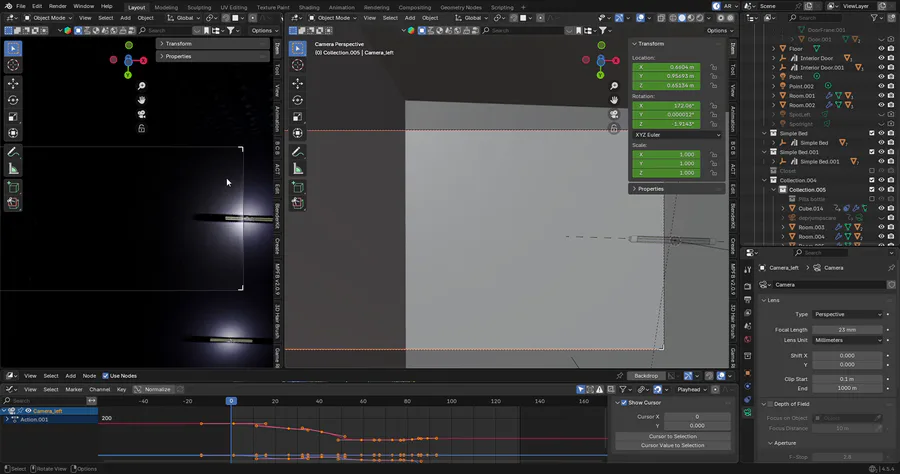Open the XYZ Euler rotation mode dropdown
The image size is (900, 474).
tap(676, 134)
